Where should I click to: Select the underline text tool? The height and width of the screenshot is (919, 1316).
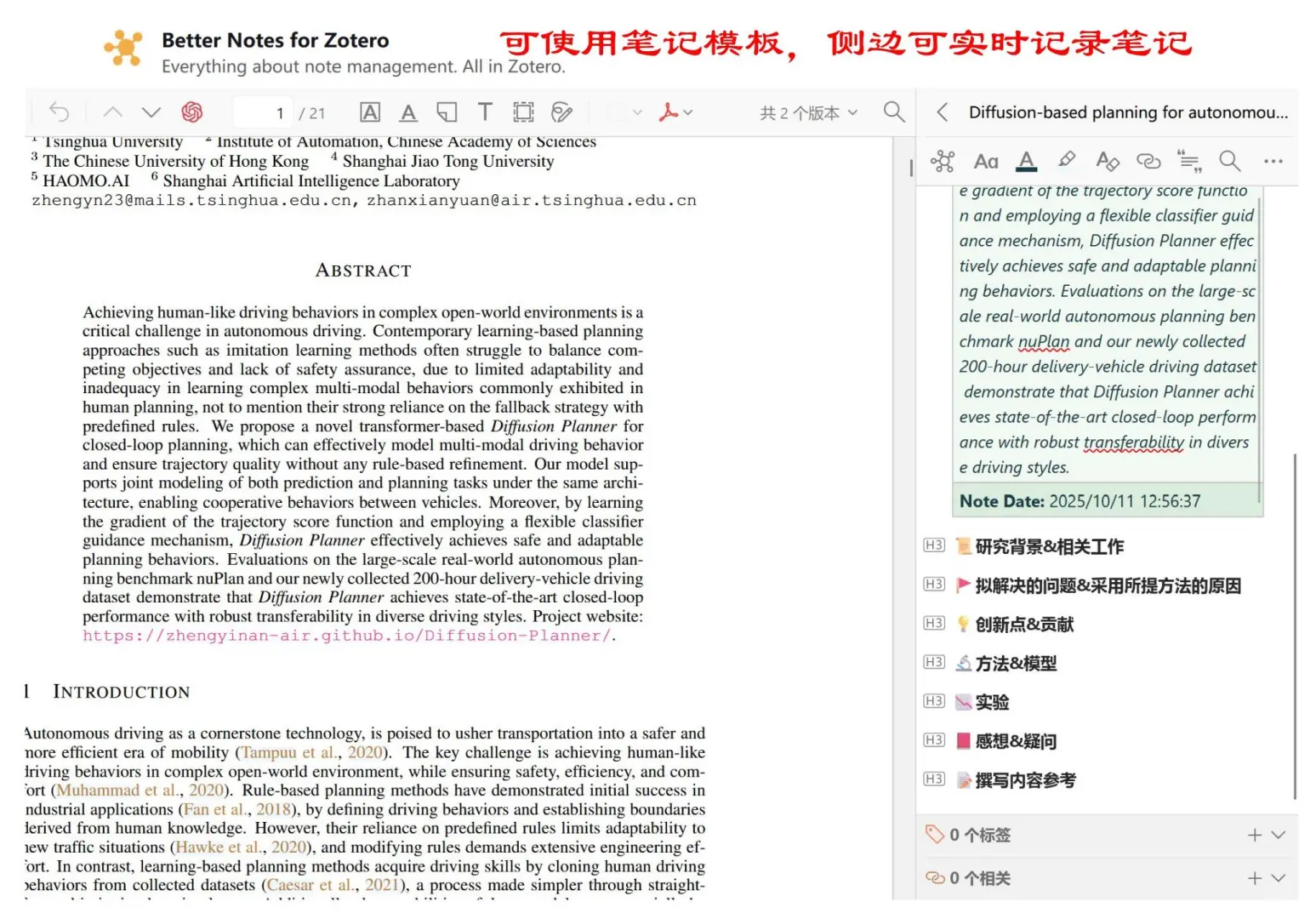(x=408, y=112)
